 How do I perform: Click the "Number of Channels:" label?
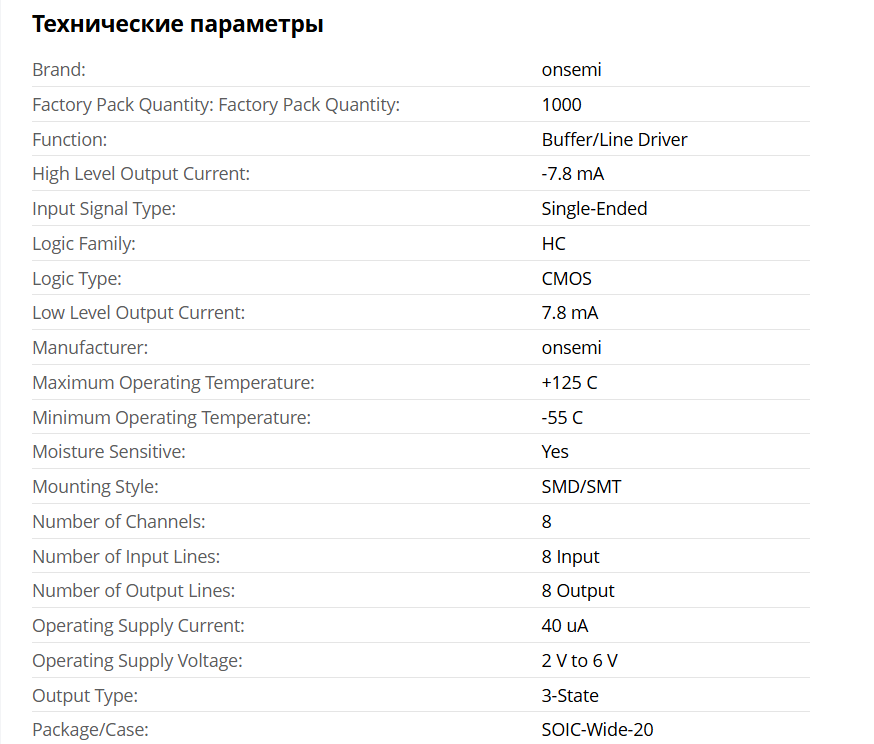(118, 522)
